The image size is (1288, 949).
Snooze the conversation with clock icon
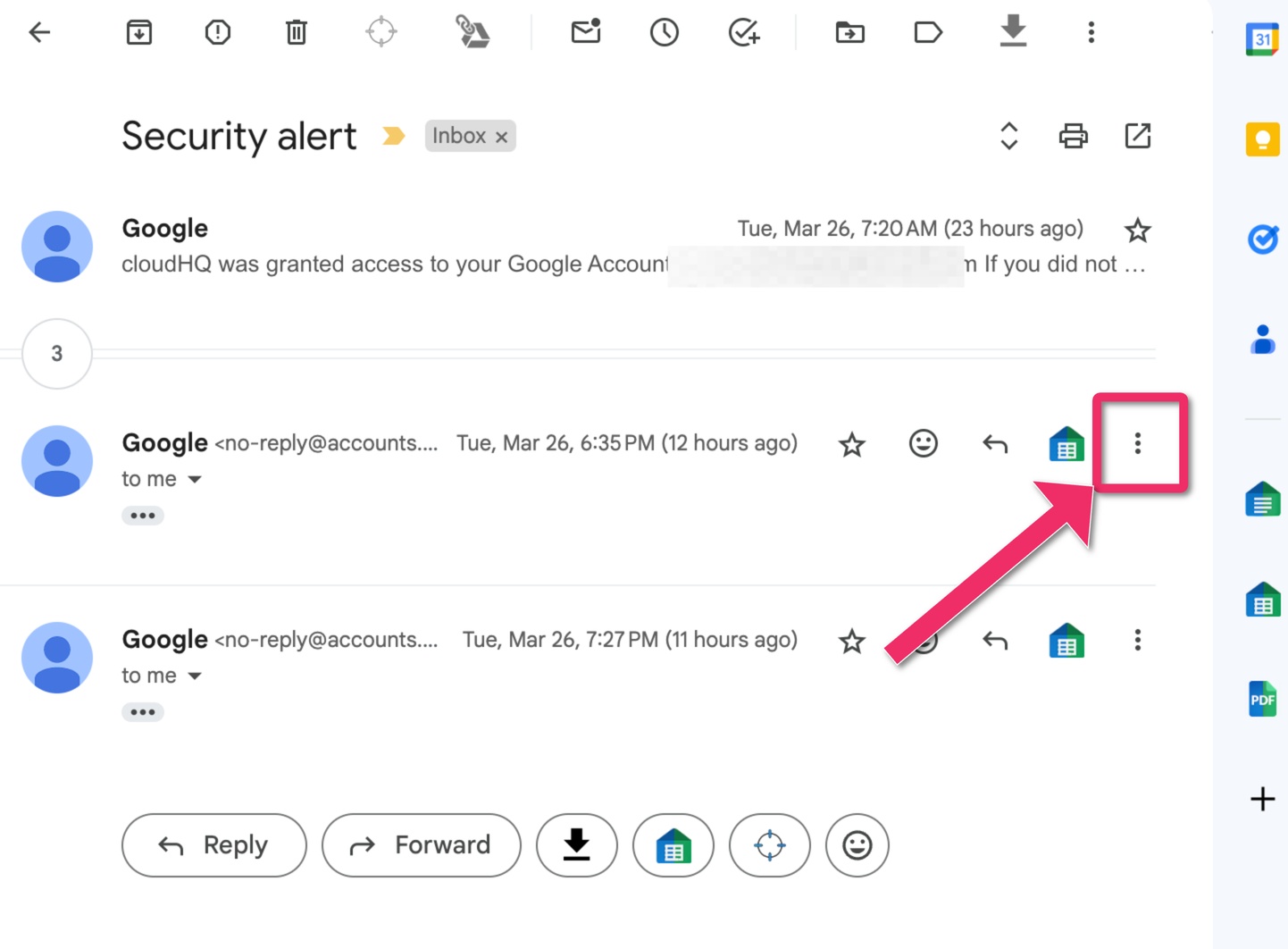coord(665,33)
